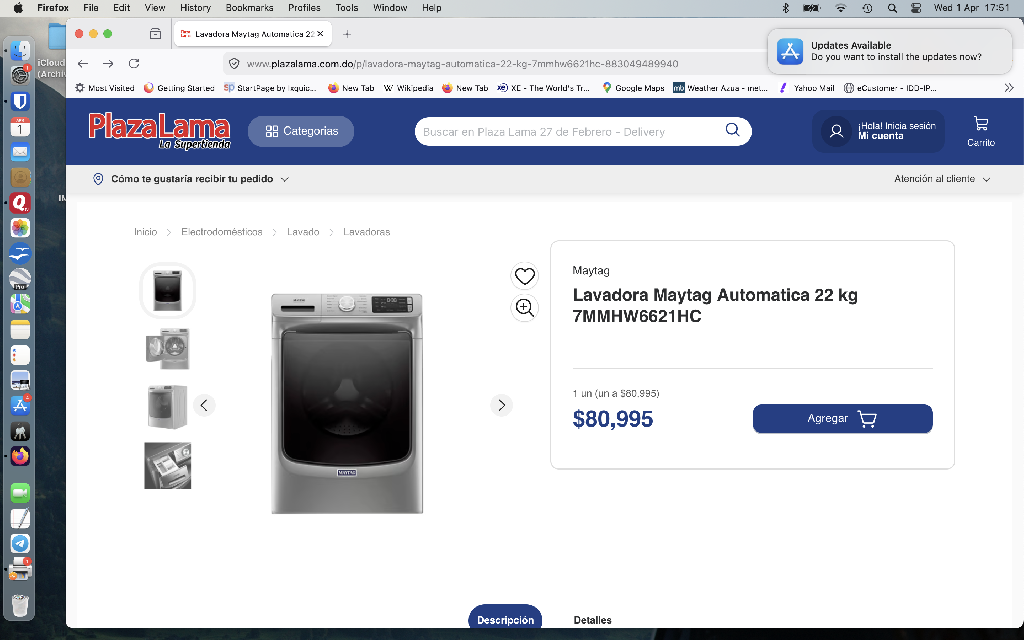Image resolution: width=1024 pixels, height=640 pixels.
Task: Open Google Maps bookmark
Action: [x=633, y=88]
